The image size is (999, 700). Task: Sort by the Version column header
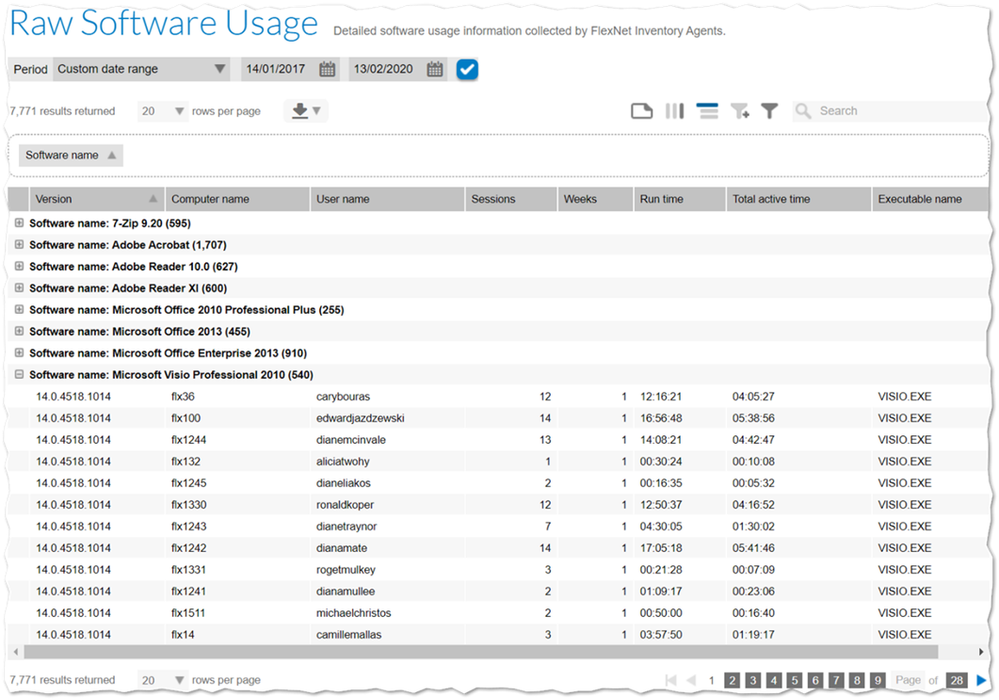click(96, 198)
